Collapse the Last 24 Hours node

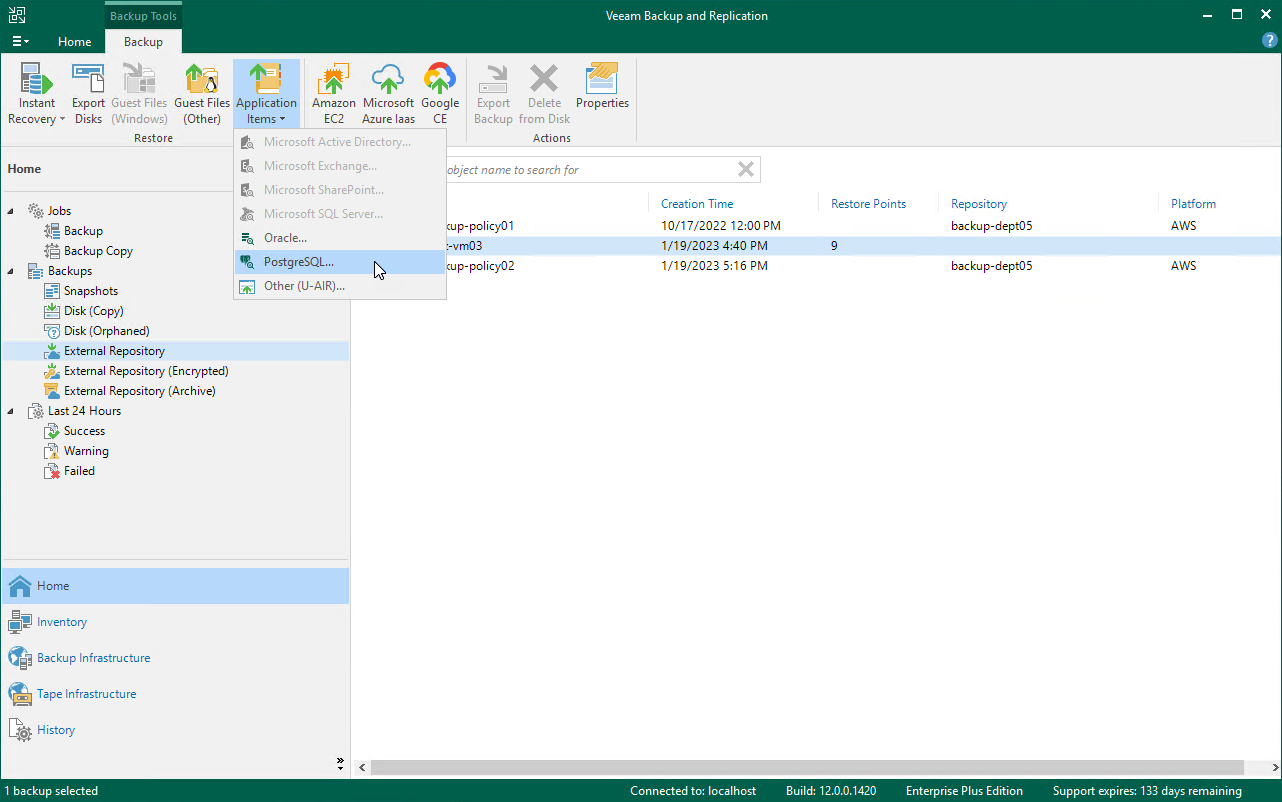point(12,411)
